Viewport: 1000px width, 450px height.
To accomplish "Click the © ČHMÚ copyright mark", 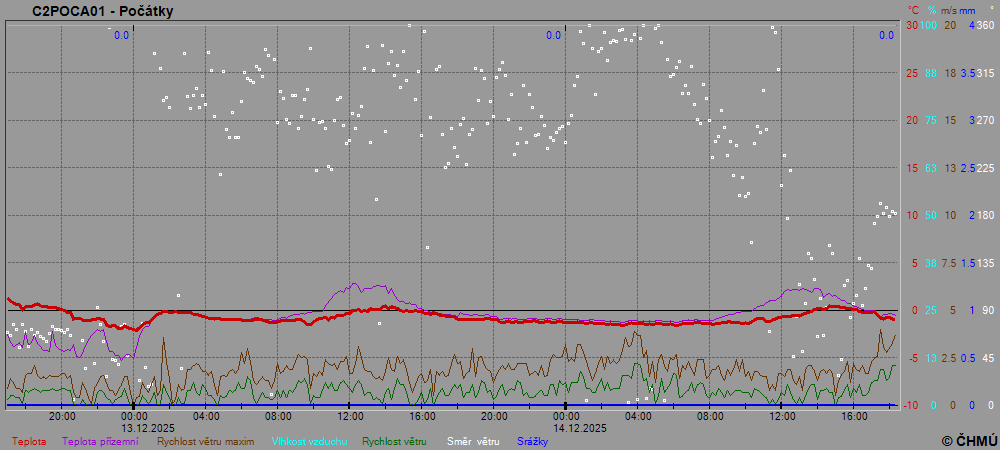I will tap(969, 440).
